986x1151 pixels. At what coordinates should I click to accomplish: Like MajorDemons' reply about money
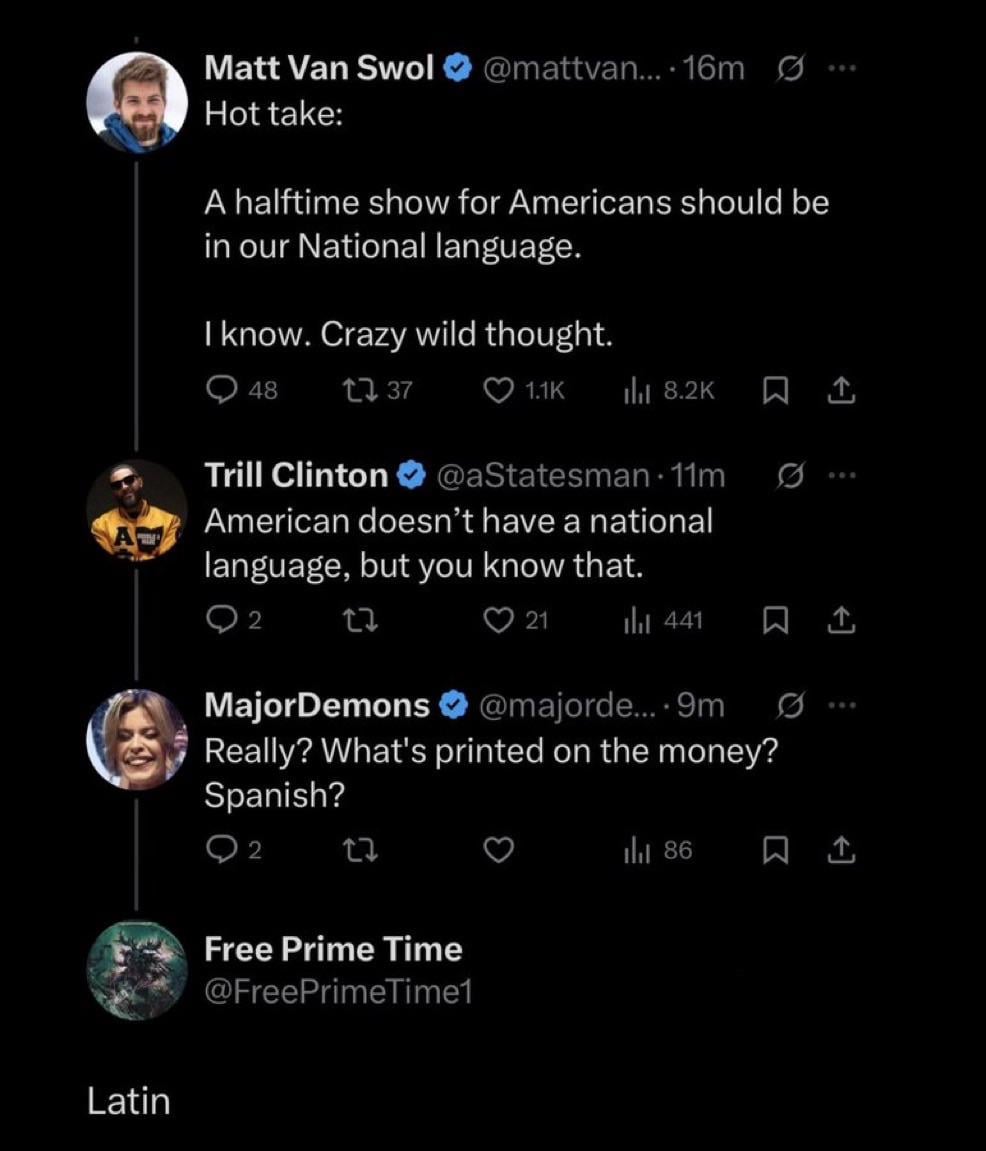pos(498,851)
